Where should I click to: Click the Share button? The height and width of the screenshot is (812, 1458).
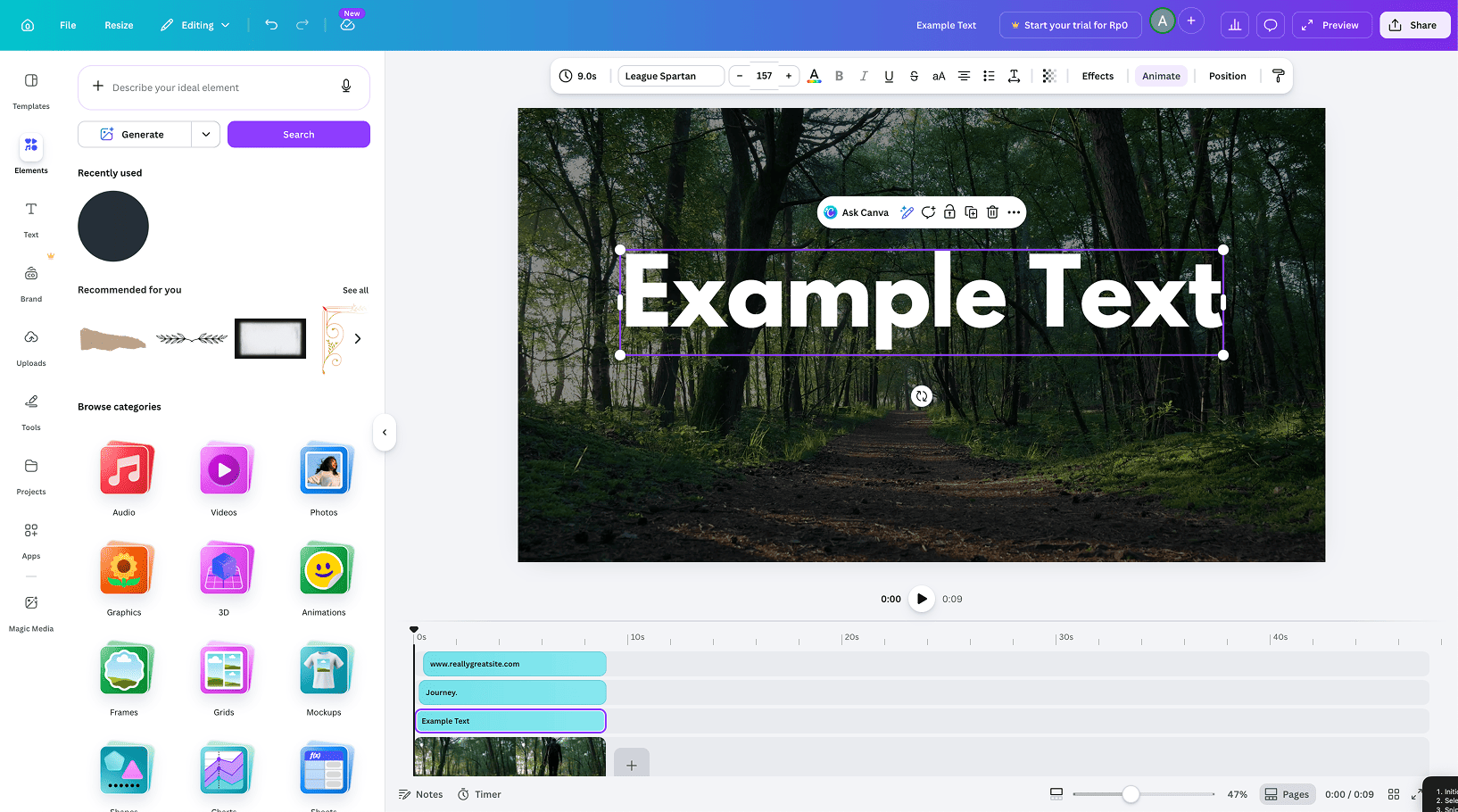tap(1414, 25)
